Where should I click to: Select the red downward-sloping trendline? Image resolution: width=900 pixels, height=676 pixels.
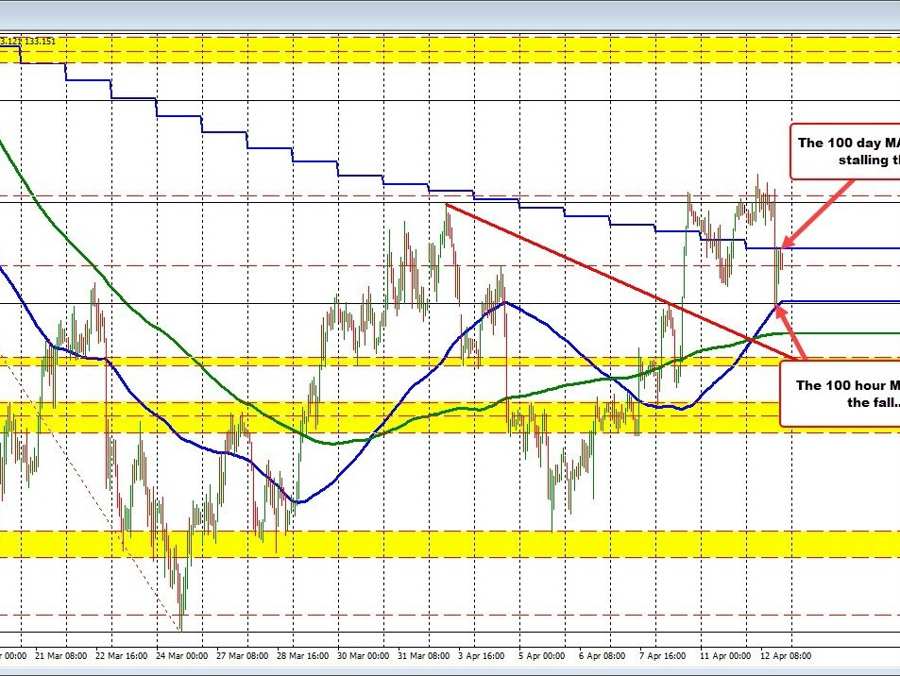(600, 270)
